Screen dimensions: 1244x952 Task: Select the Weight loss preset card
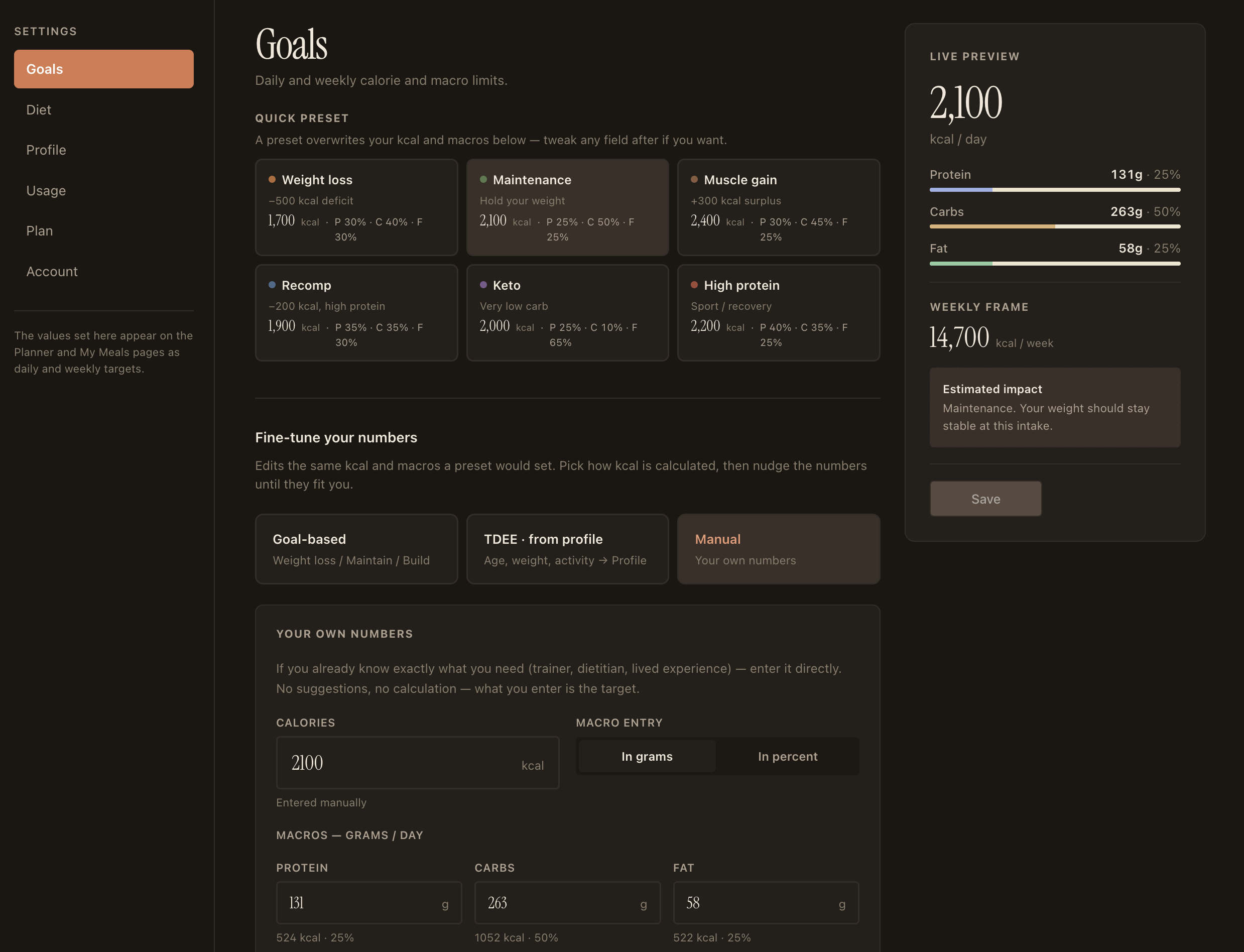click(356, 207)
